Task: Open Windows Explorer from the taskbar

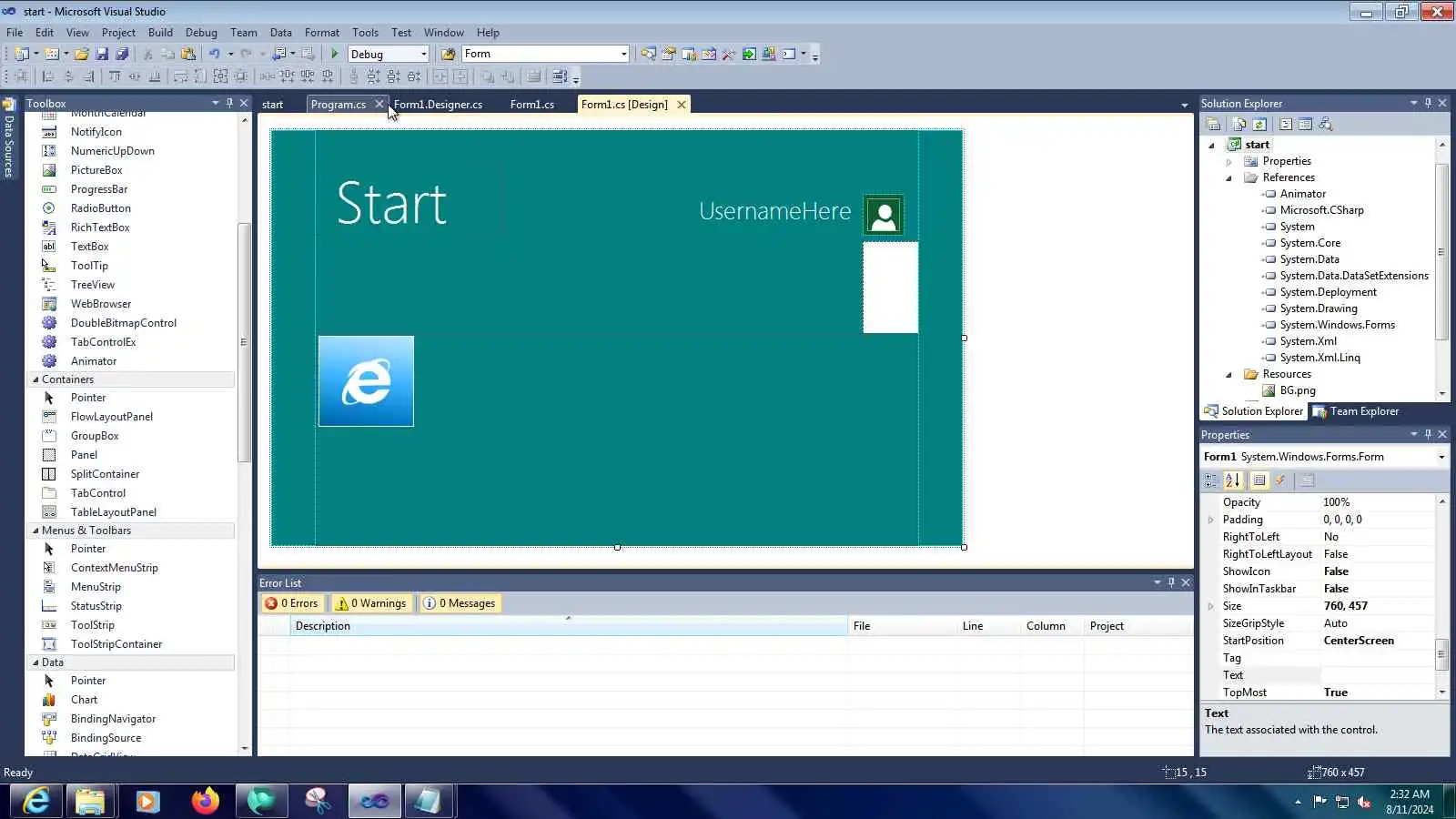Action: point(90,802)
